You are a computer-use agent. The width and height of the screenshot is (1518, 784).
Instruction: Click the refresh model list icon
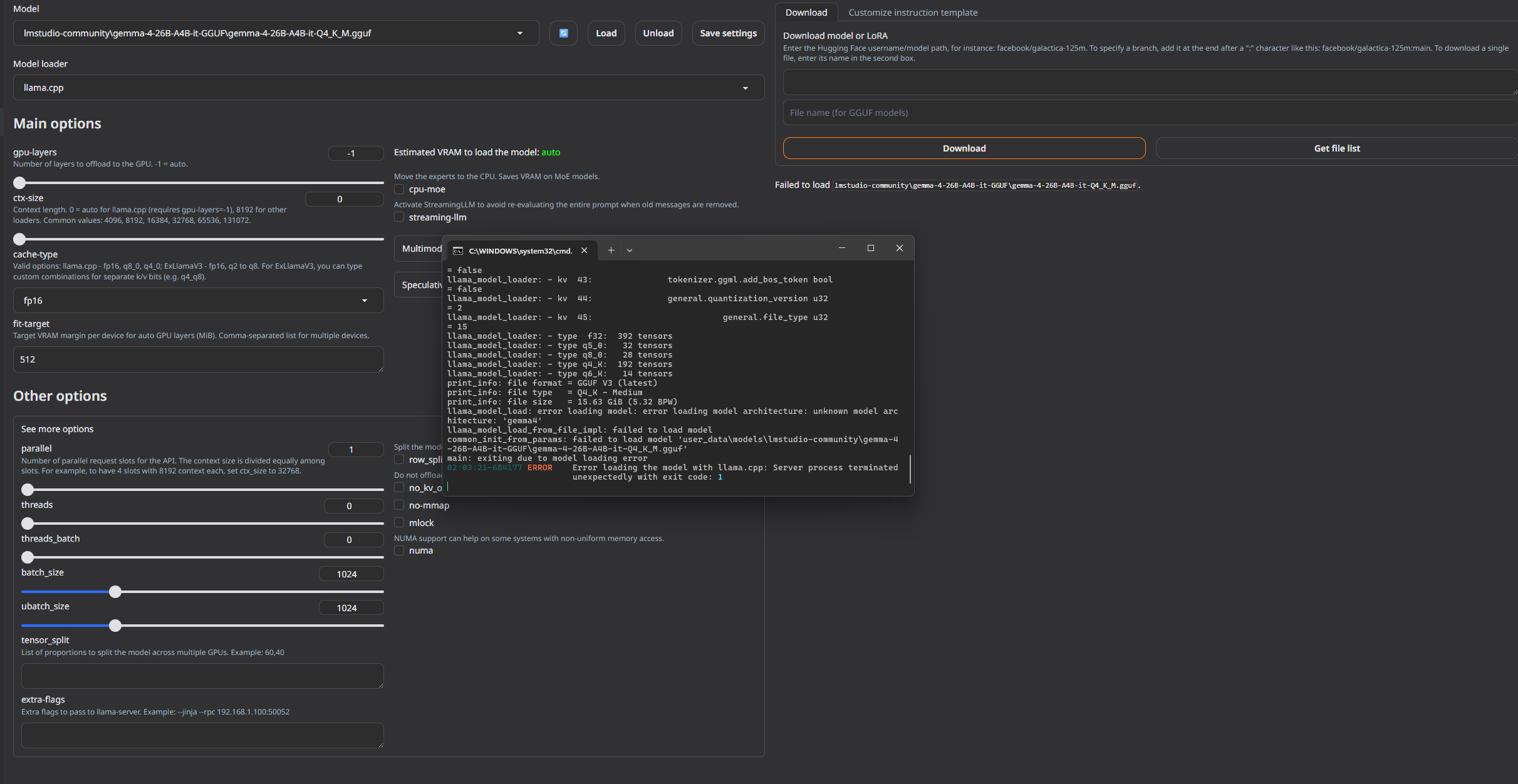[563, 33]
